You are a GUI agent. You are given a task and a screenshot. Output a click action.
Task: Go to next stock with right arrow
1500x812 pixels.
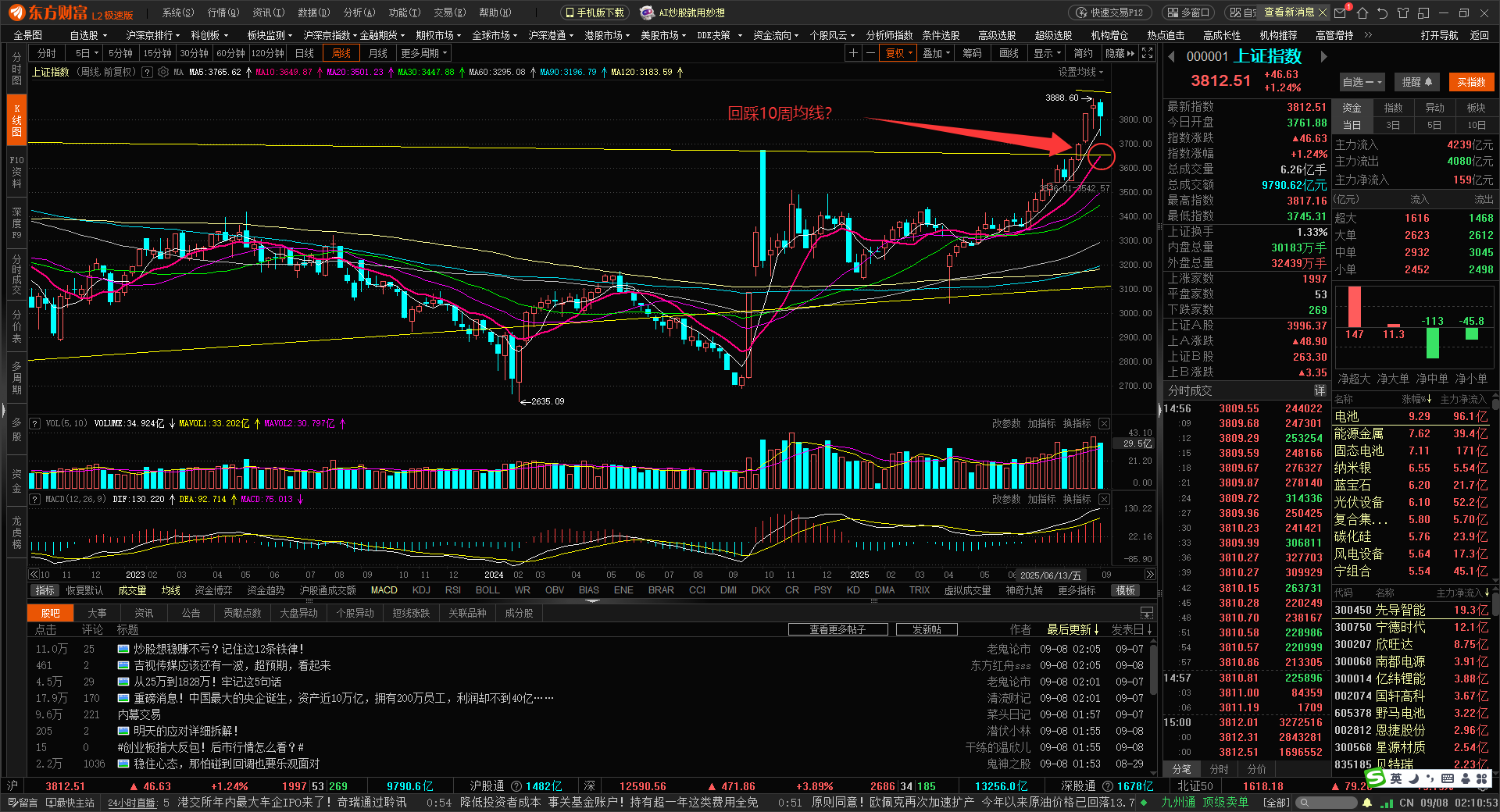pos(1323,56)
